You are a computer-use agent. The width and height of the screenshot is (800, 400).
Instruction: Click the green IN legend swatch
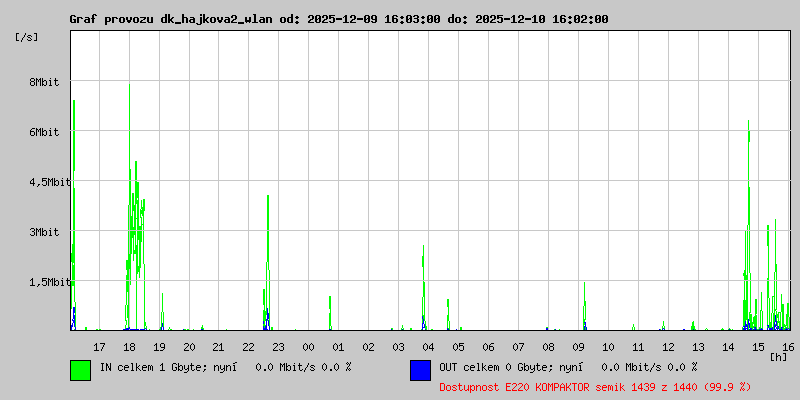pos(80,370)
